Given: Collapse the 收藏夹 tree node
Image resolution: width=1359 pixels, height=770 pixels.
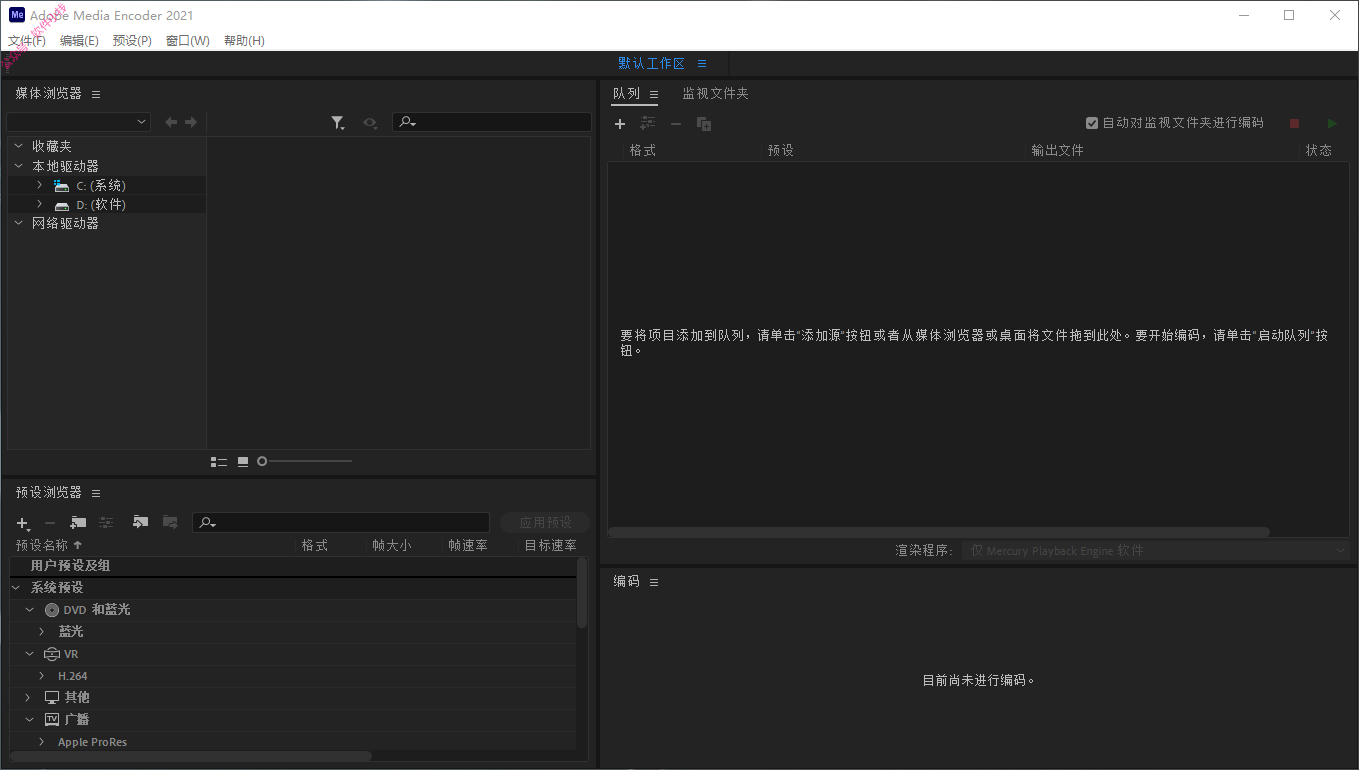Looking at the screenshot, I should point(18,146).
